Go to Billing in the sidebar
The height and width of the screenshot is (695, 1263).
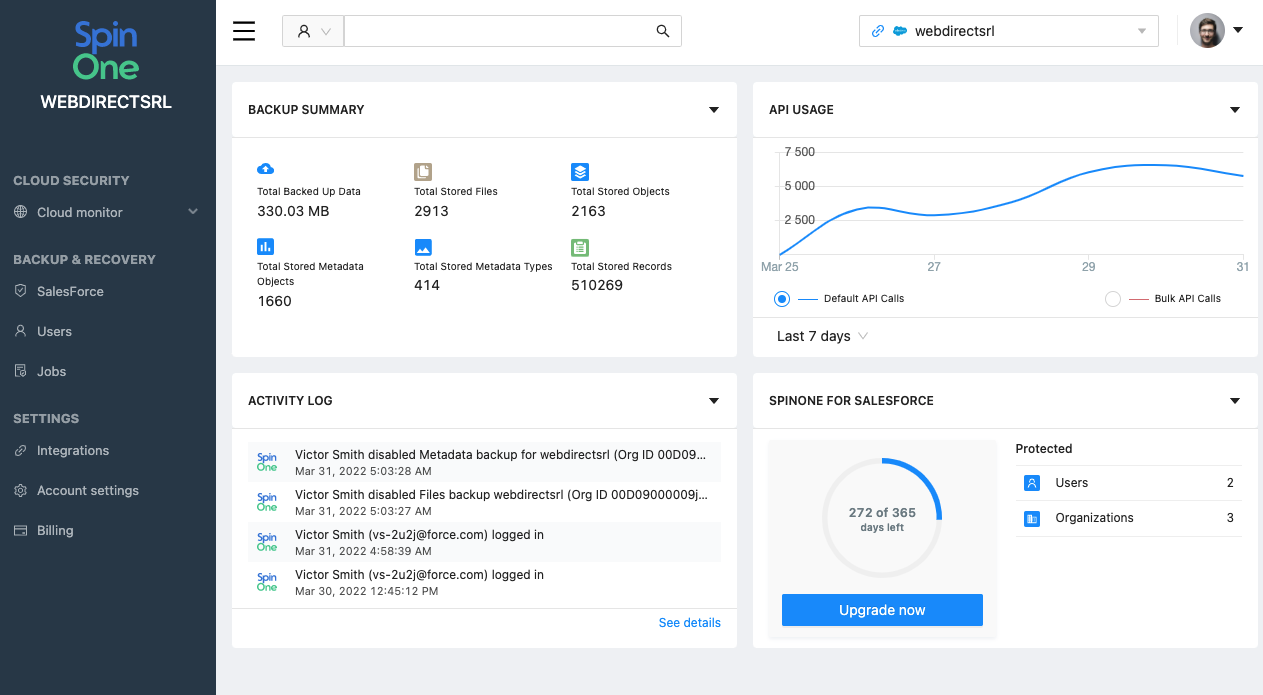point(55,530)
